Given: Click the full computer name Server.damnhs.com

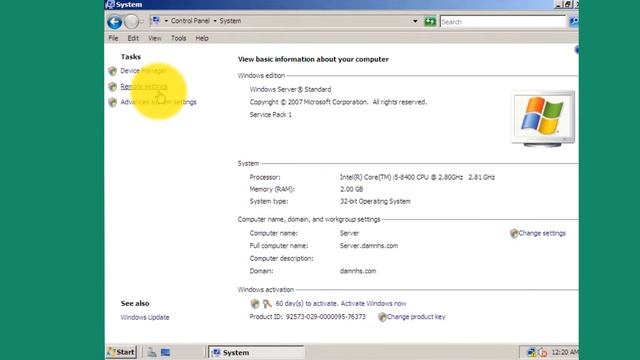Looking at the screenshot, I should click(369, 246).
